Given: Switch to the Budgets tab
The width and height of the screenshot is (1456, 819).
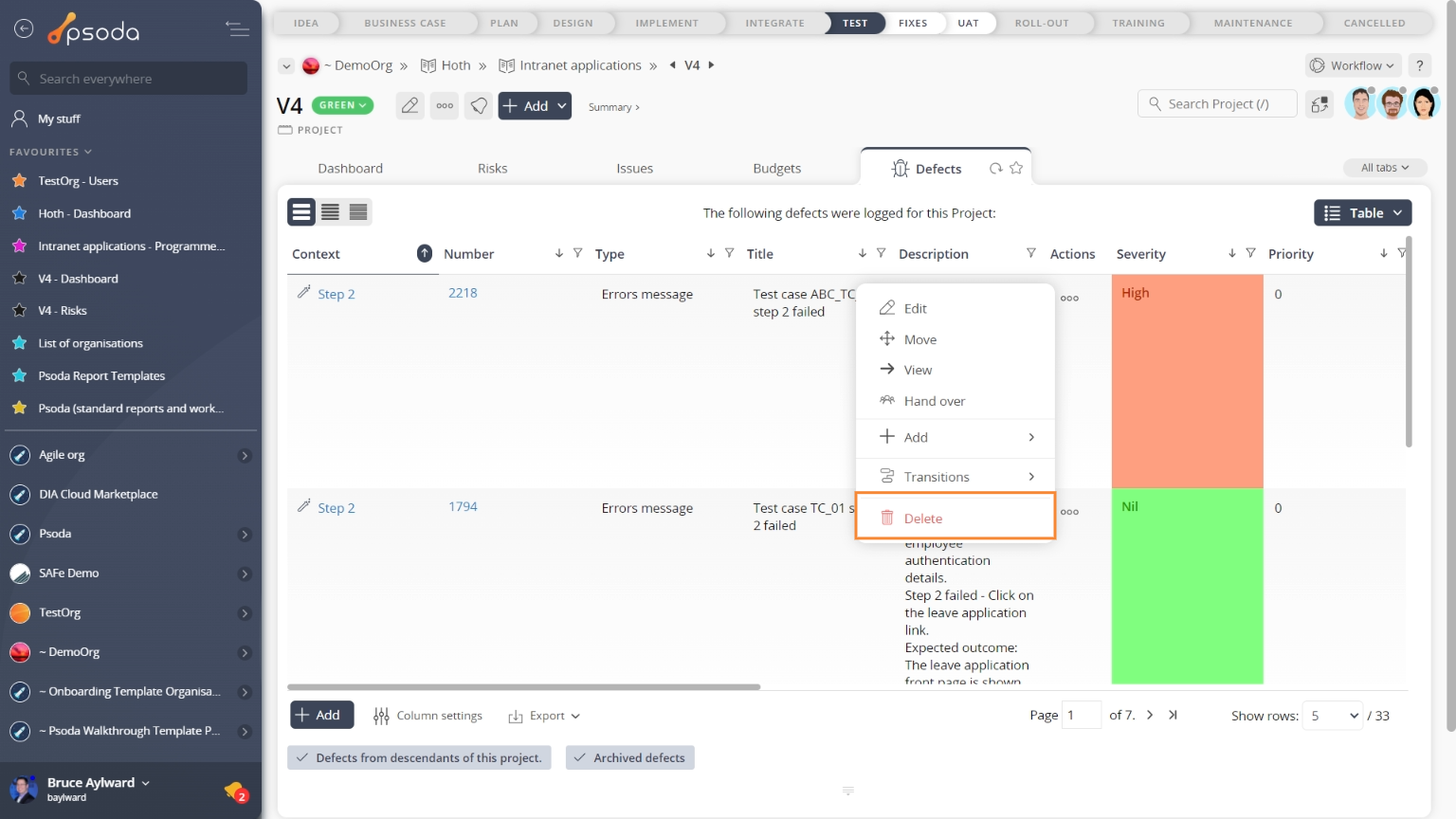Looking at the screenshot, I should [776, 168].
